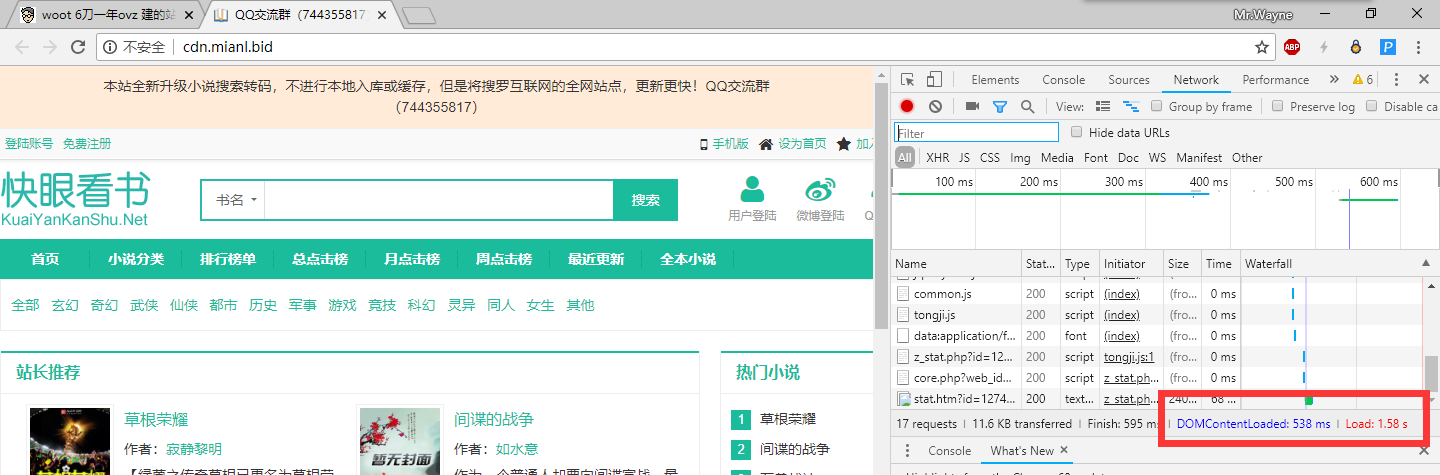The image size is (1440, 475).
Task: Switch to the Console drawer tab
Action: 949,451
